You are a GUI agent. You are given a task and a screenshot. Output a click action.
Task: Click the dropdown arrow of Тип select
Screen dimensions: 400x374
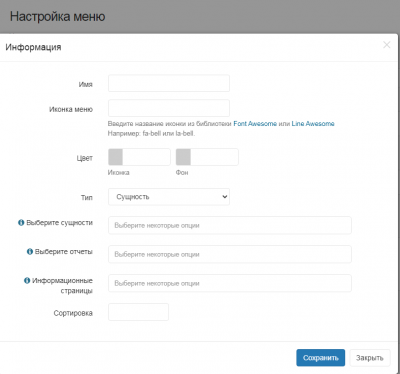(225, 197)
